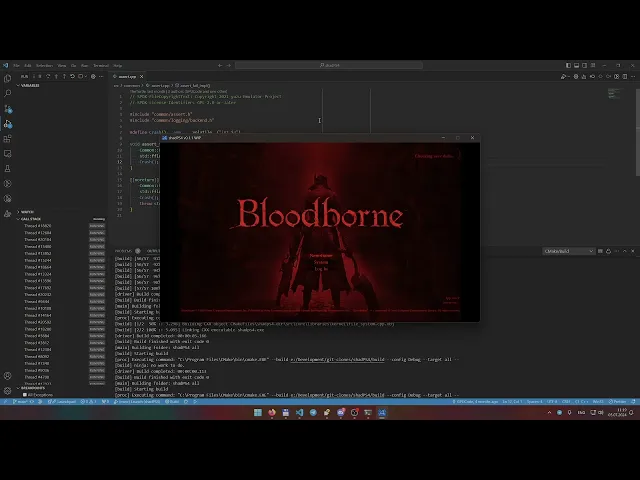Click the code minimap preview
This screenshot has width=640, height=480.
[x=615, y=93]
